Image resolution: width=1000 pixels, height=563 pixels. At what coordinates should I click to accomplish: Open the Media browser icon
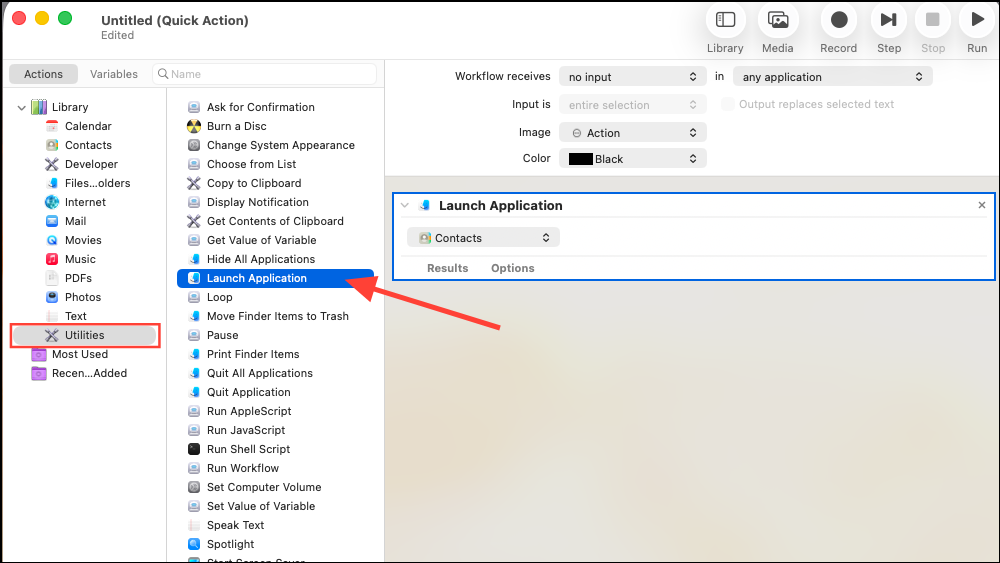pyautogui.click(x=777, y=20)
